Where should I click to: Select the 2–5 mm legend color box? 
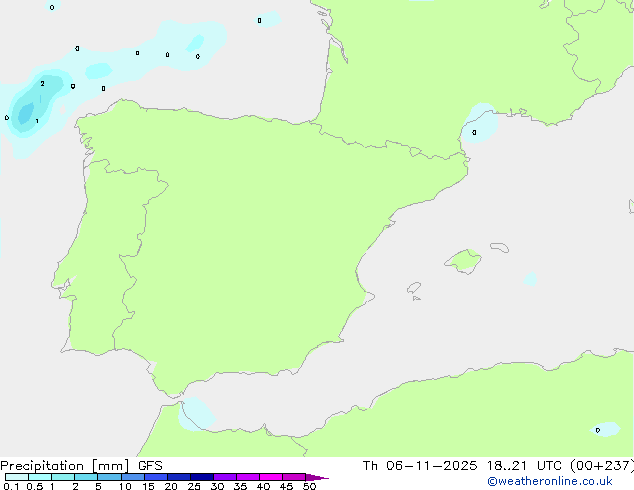86,477
